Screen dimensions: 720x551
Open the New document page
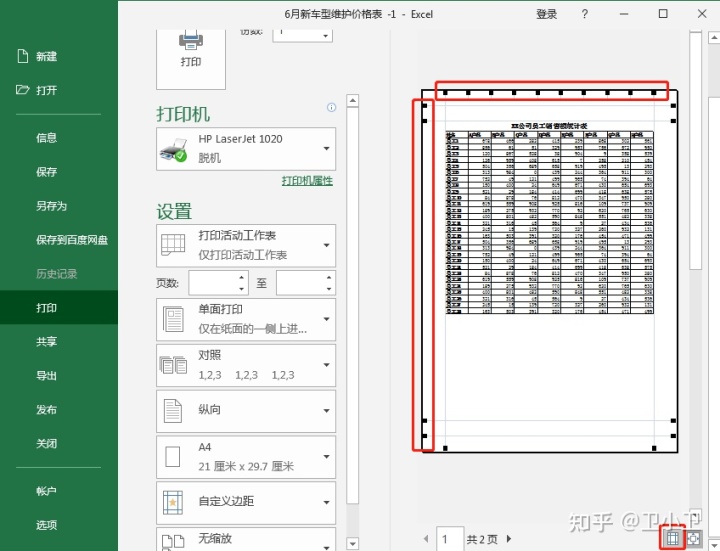pyautogui.click(x=46, y=56)
